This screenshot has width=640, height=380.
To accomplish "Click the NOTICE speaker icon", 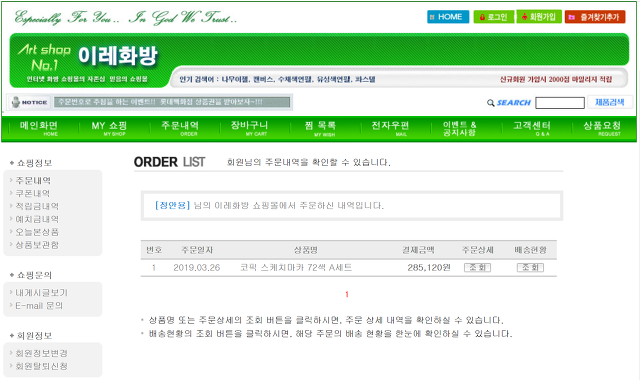I will (16, 102).
